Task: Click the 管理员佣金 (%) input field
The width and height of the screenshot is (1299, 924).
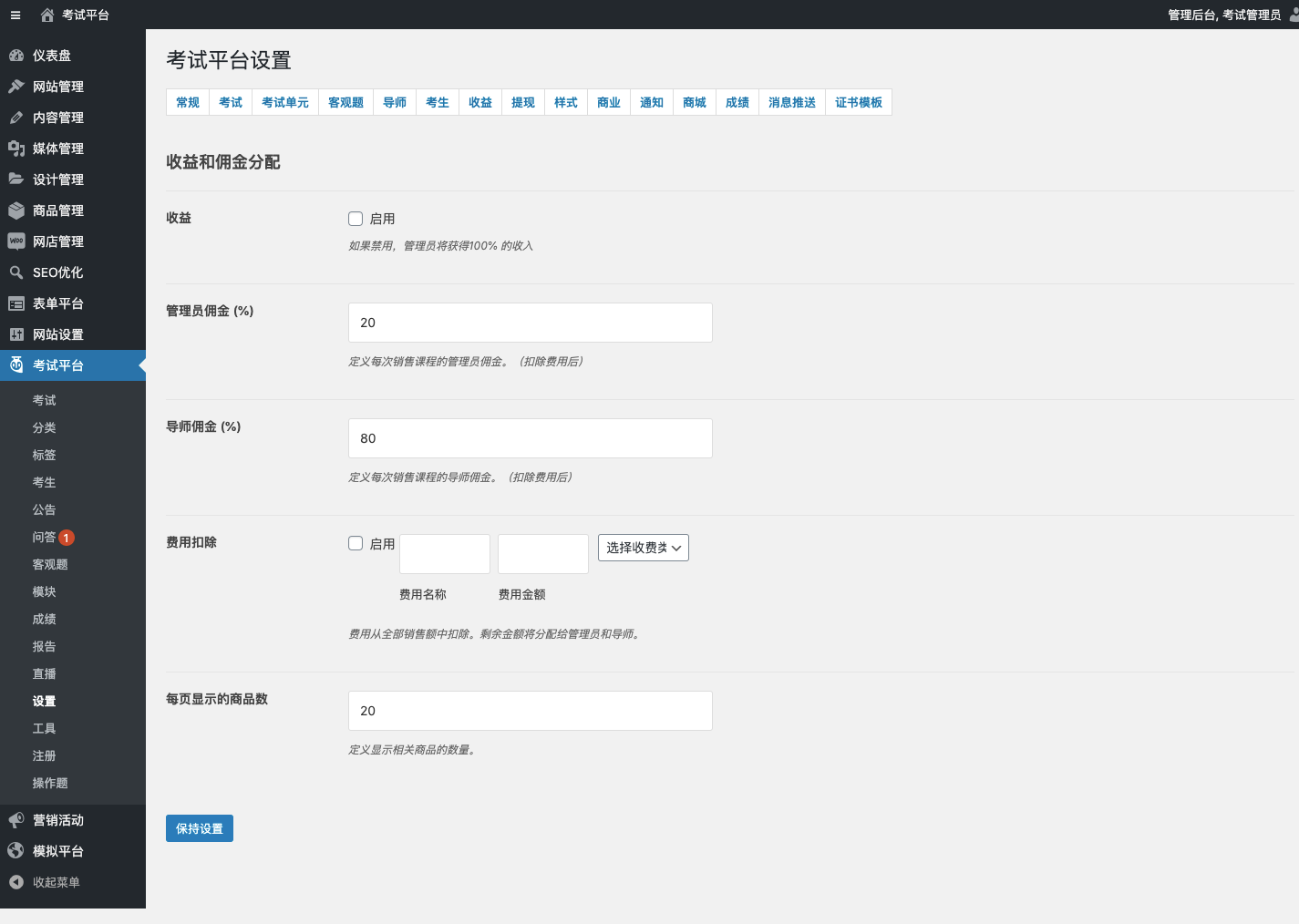Action: pyautogui.click(x=531, y=323)
